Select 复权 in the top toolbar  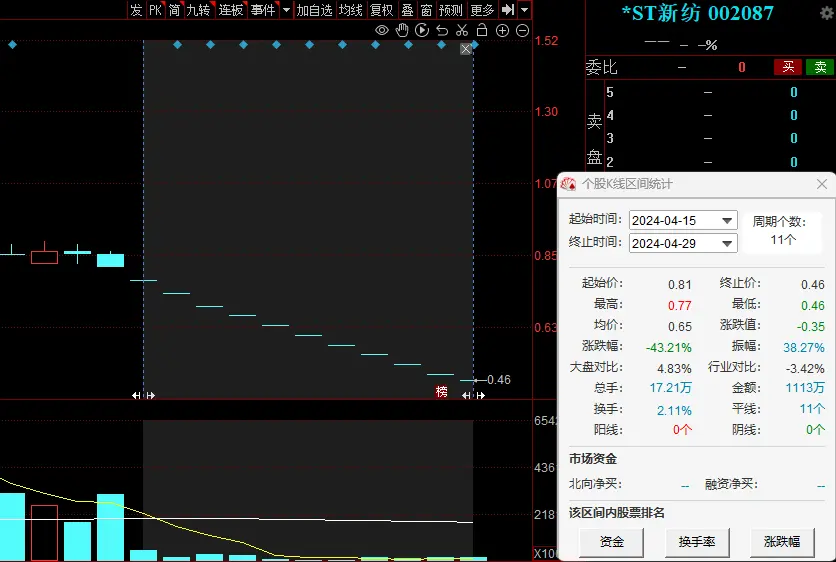(x=381, y=10)
